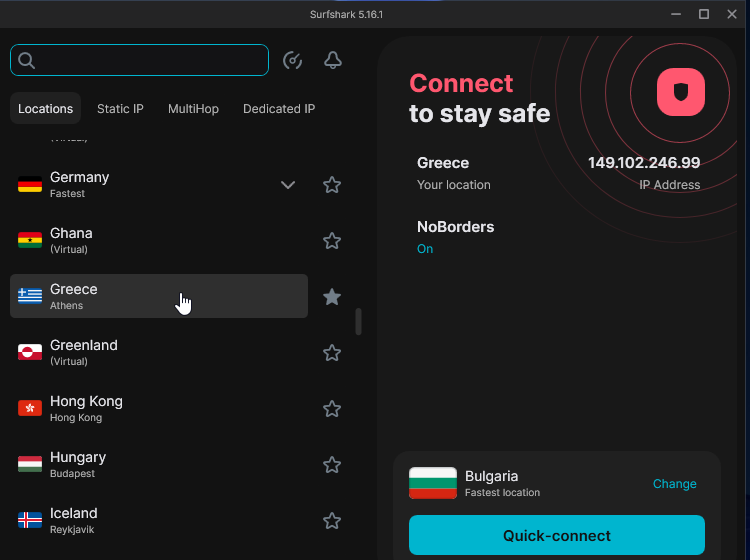Click the Ghana flag icon
Image resolution: width=750 pixels, height=560 pixels.
(30, 241)
